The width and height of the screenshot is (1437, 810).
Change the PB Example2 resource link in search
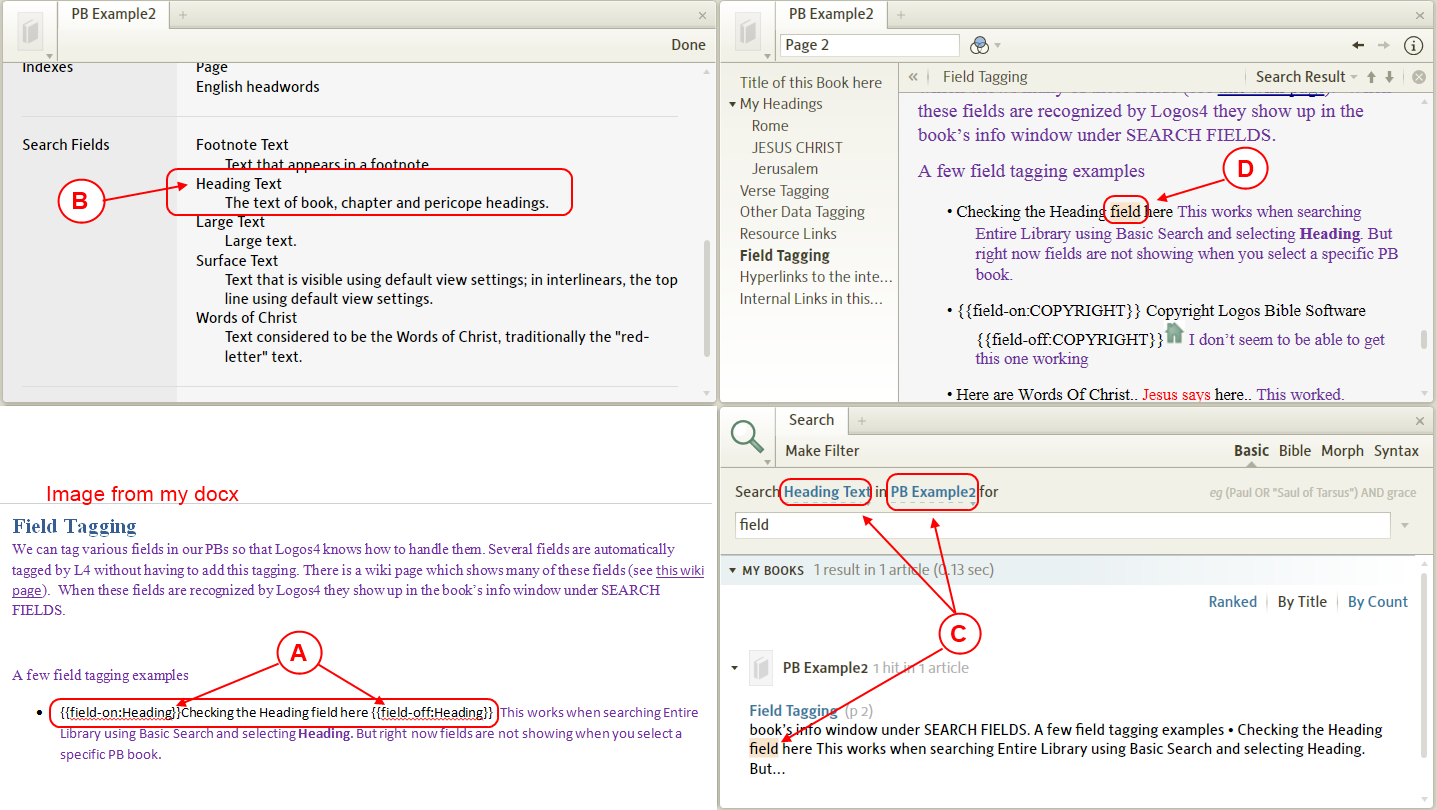pyautogui.click(x=933, y=492)
